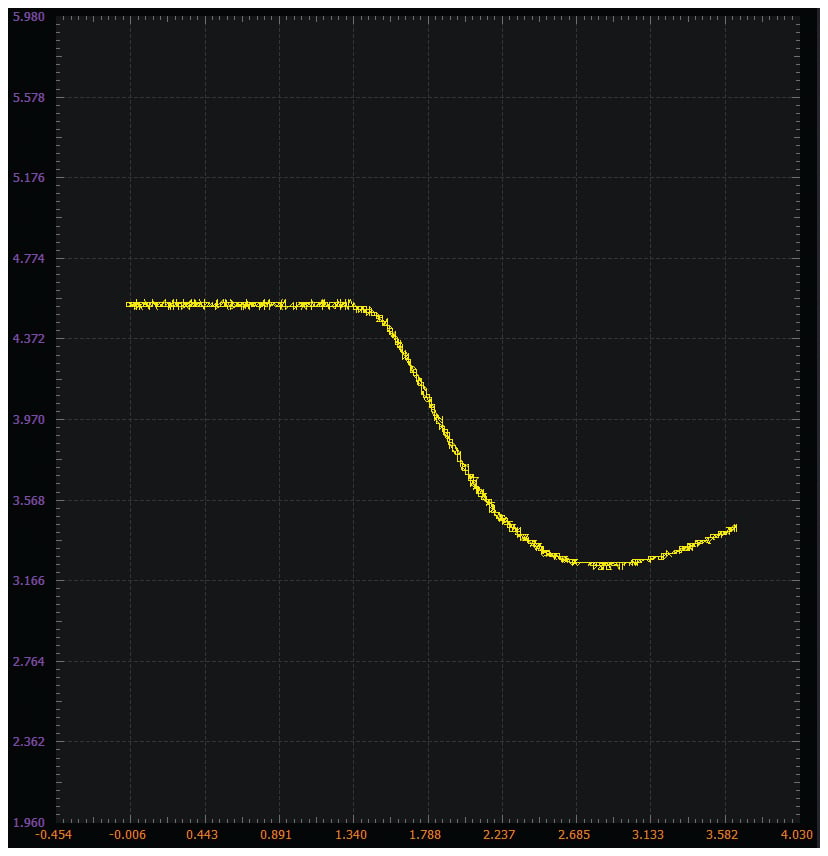Click the Y-axis label 2.764
Screen dimensions: 828x856
click(x=29, y=662)
